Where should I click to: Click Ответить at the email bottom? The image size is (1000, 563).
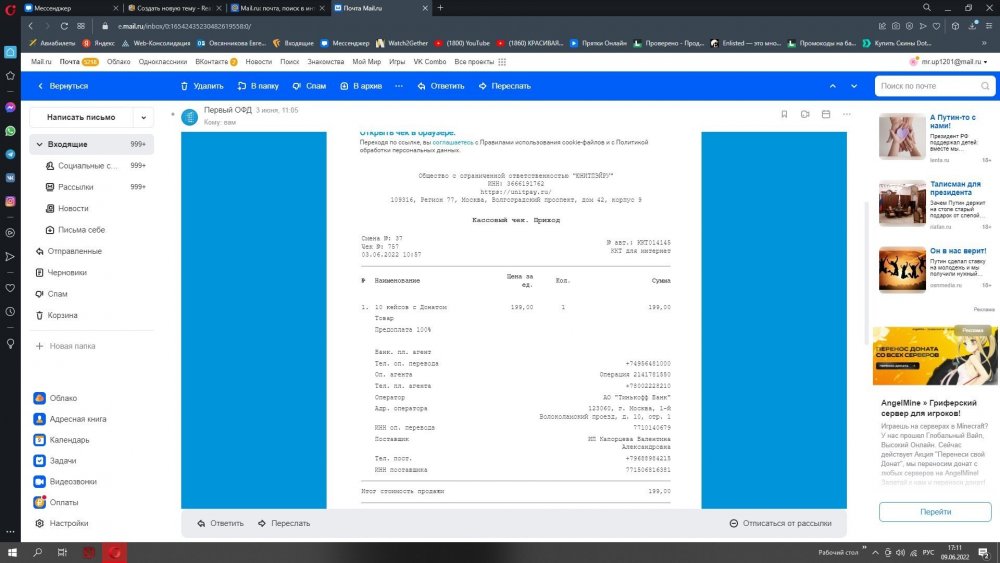click(221, 523)
